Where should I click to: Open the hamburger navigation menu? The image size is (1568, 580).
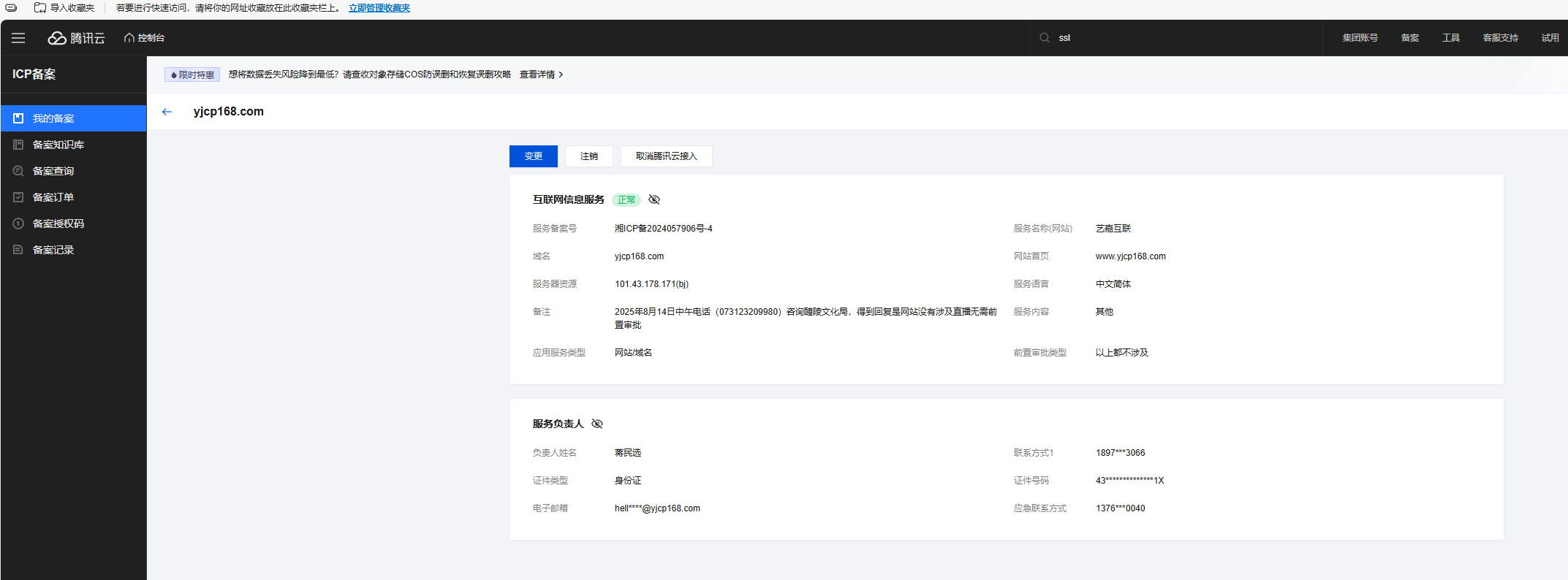click(x=18, y=38)
